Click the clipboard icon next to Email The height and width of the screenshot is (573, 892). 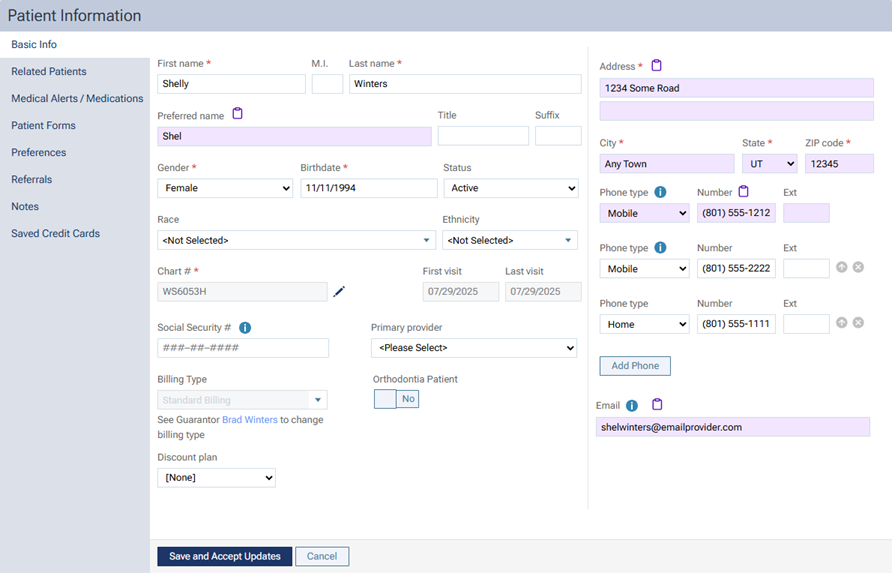click(657, 405)
